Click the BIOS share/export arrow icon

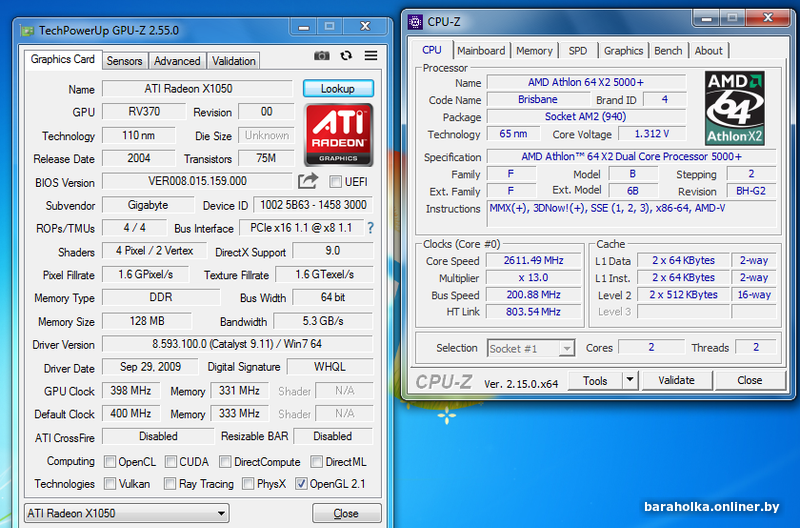[x=308, y=181]
